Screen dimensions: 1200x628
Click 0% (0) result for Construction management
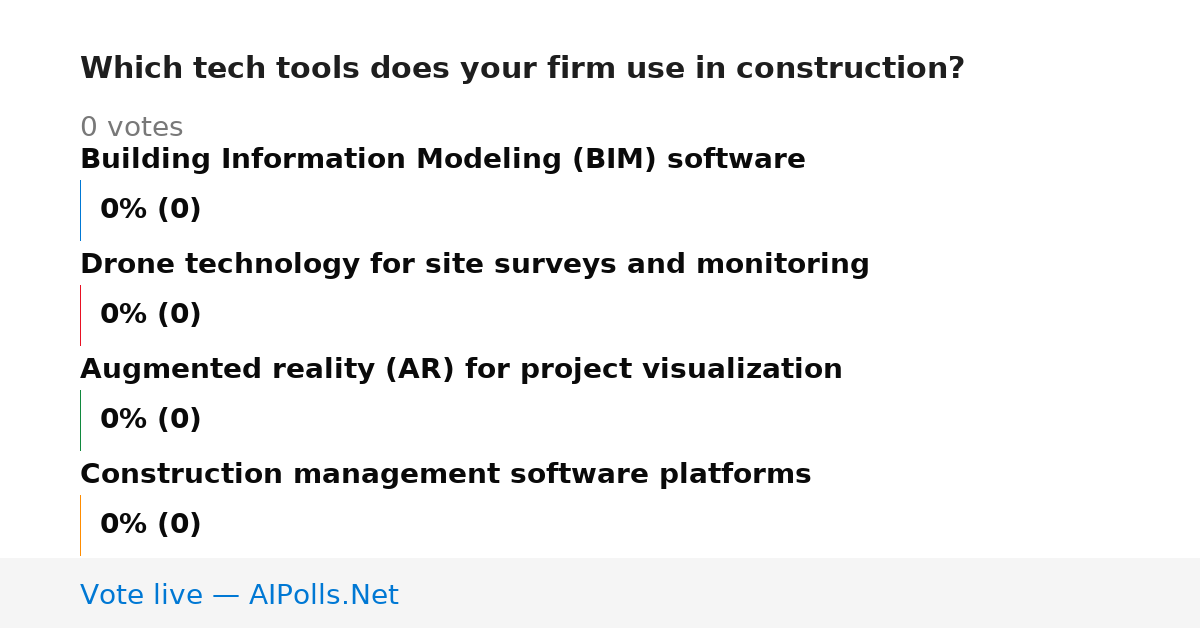tap(151, 525)
